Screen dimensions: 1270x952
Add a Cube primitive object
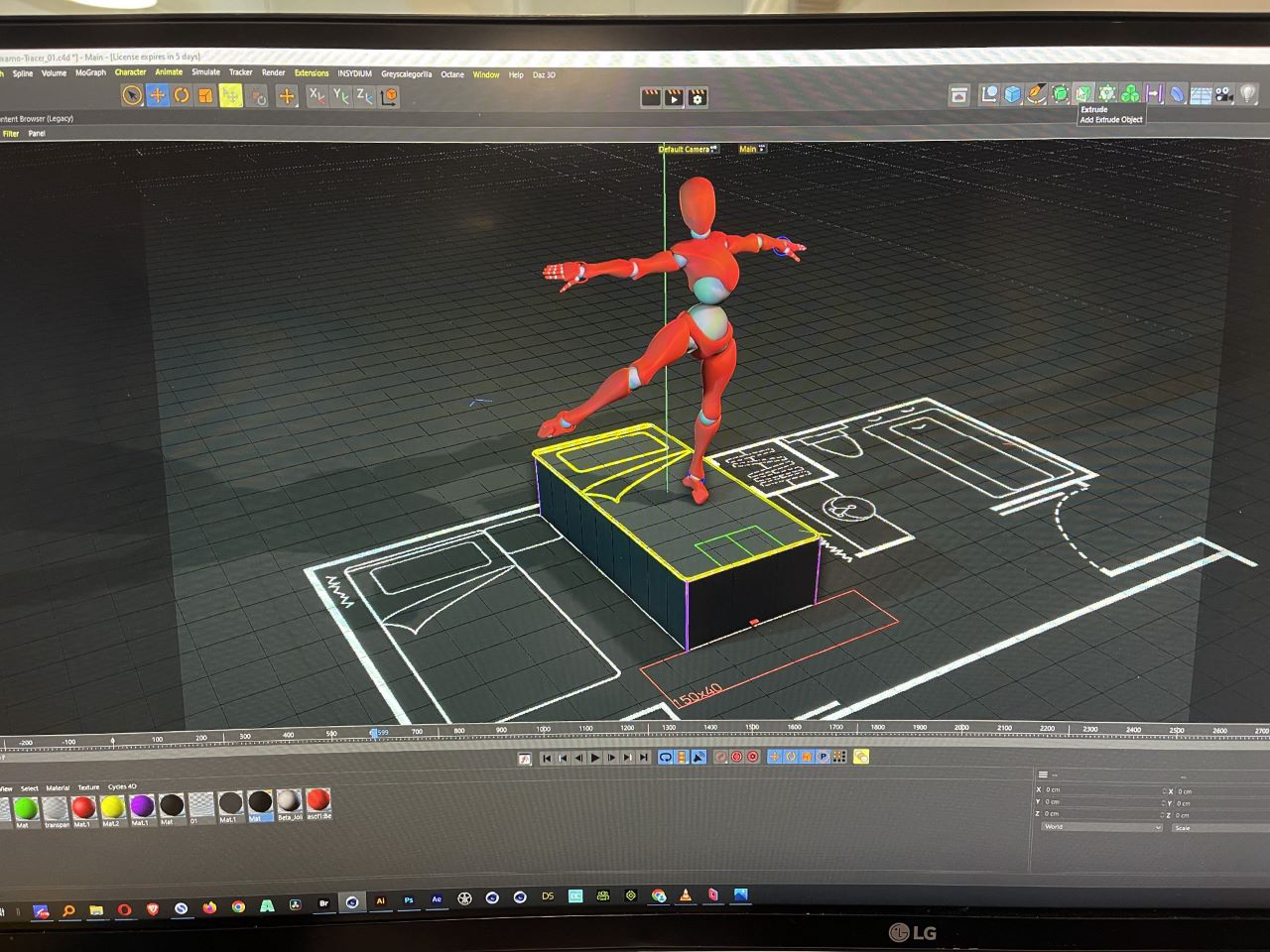[x=1013, y=94]
